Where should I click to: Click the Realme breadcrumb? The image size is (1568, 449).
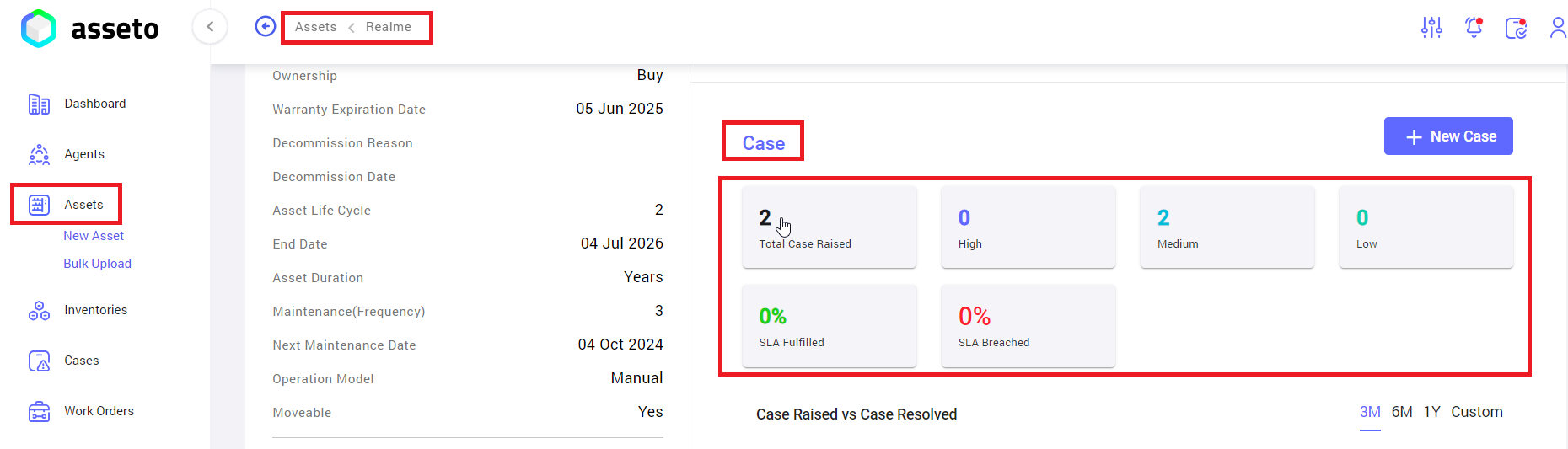389,27
